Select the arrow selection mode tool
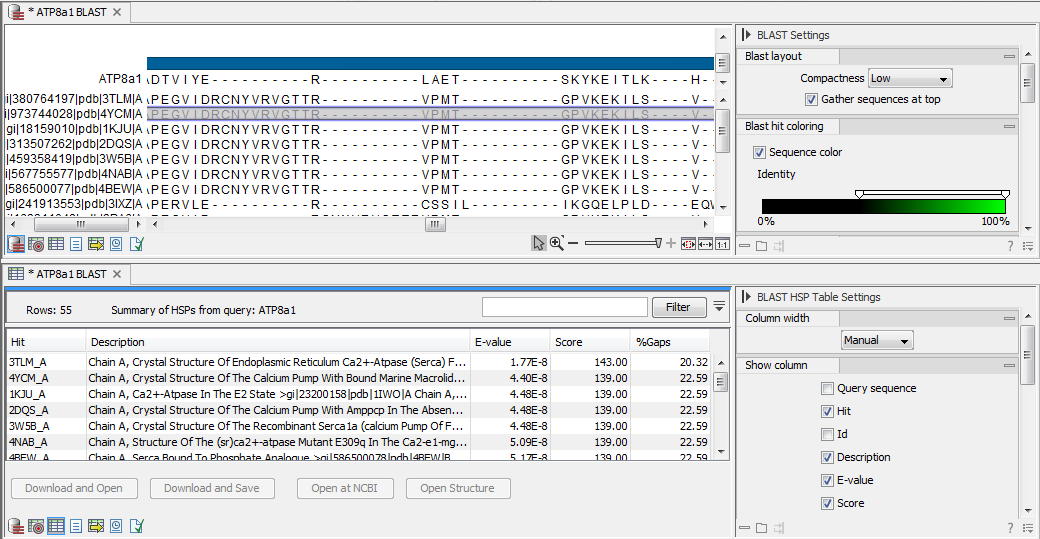This screenshot has width=1040, height=539. (539, 243)
